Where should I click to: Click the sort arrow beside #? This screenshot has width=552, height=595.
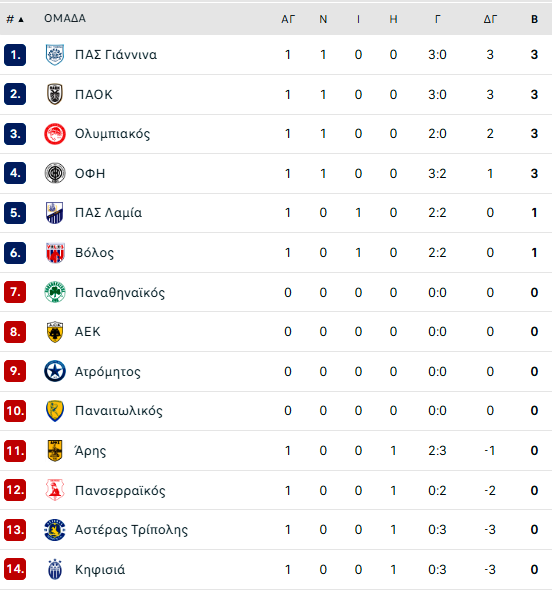21,19
